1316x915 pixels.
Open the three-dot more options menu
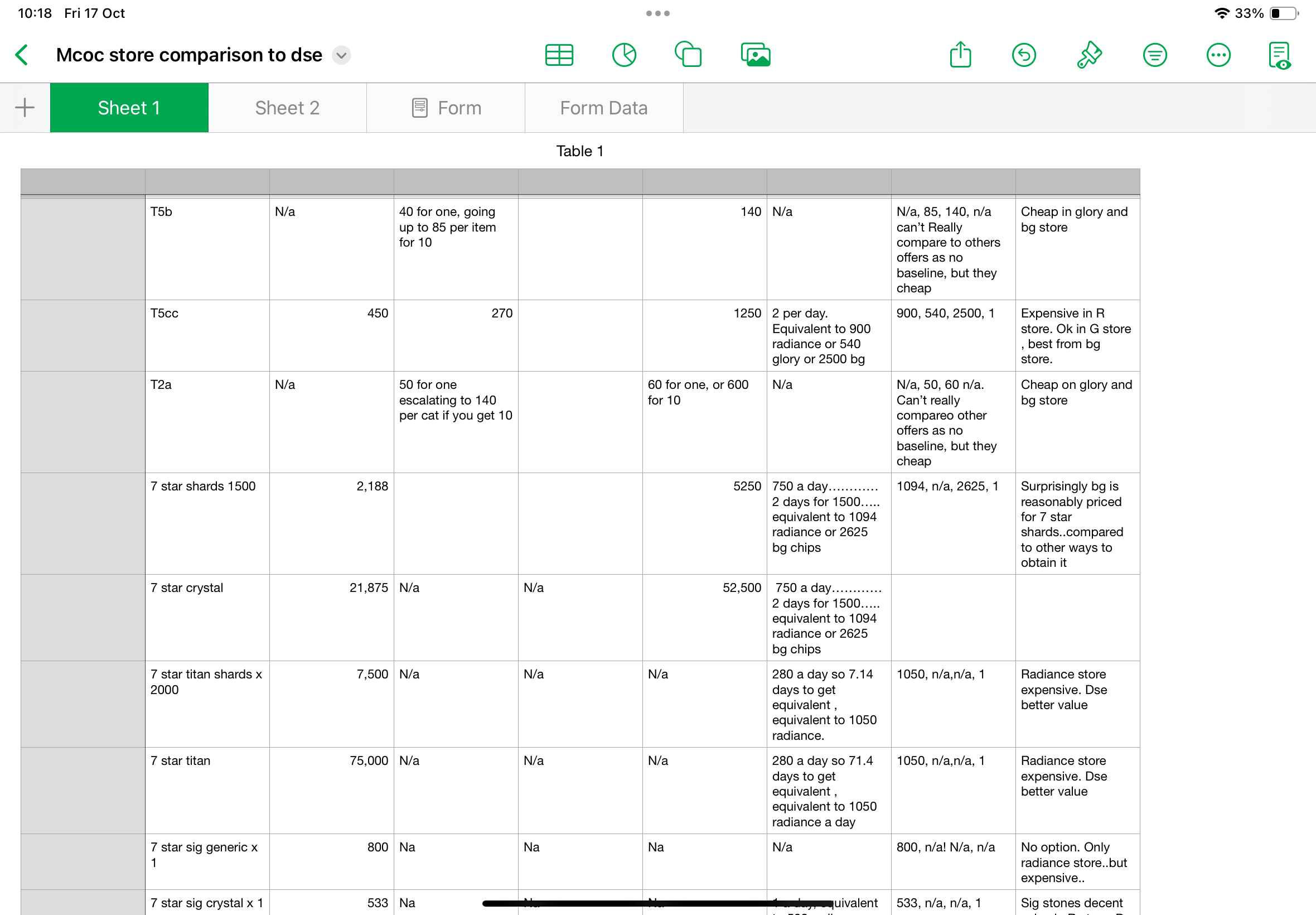click(x=1218, y=55)
